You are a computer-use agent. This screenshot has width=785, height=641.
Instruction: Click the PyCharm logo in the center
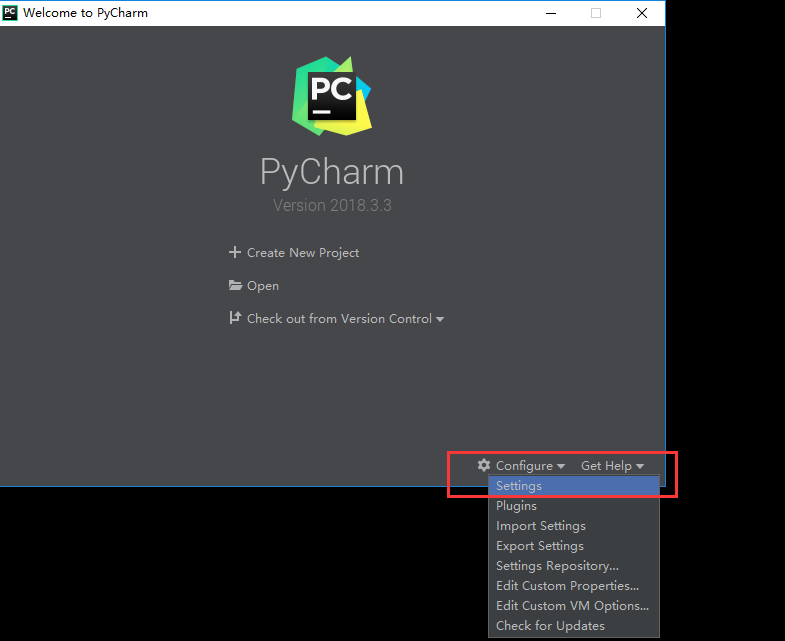coord(331,96)
